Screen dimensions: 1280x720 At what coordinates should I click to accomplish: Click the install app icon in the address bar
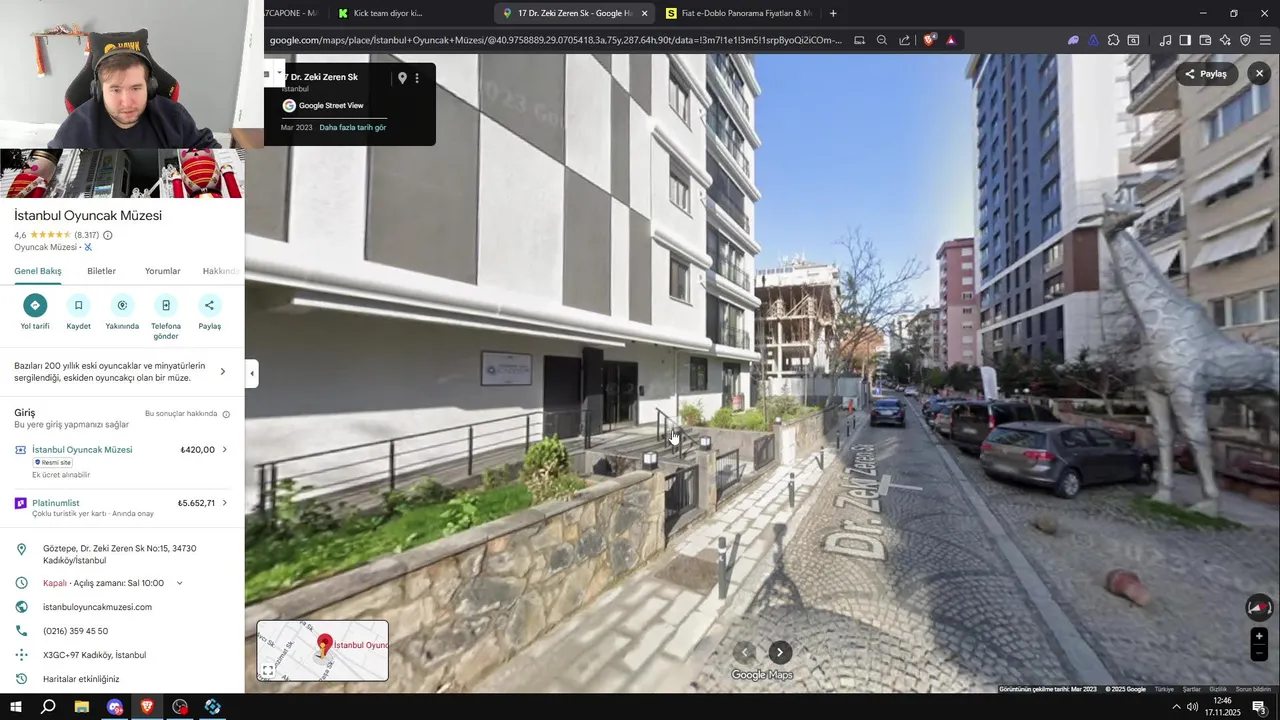coord(859,40)
